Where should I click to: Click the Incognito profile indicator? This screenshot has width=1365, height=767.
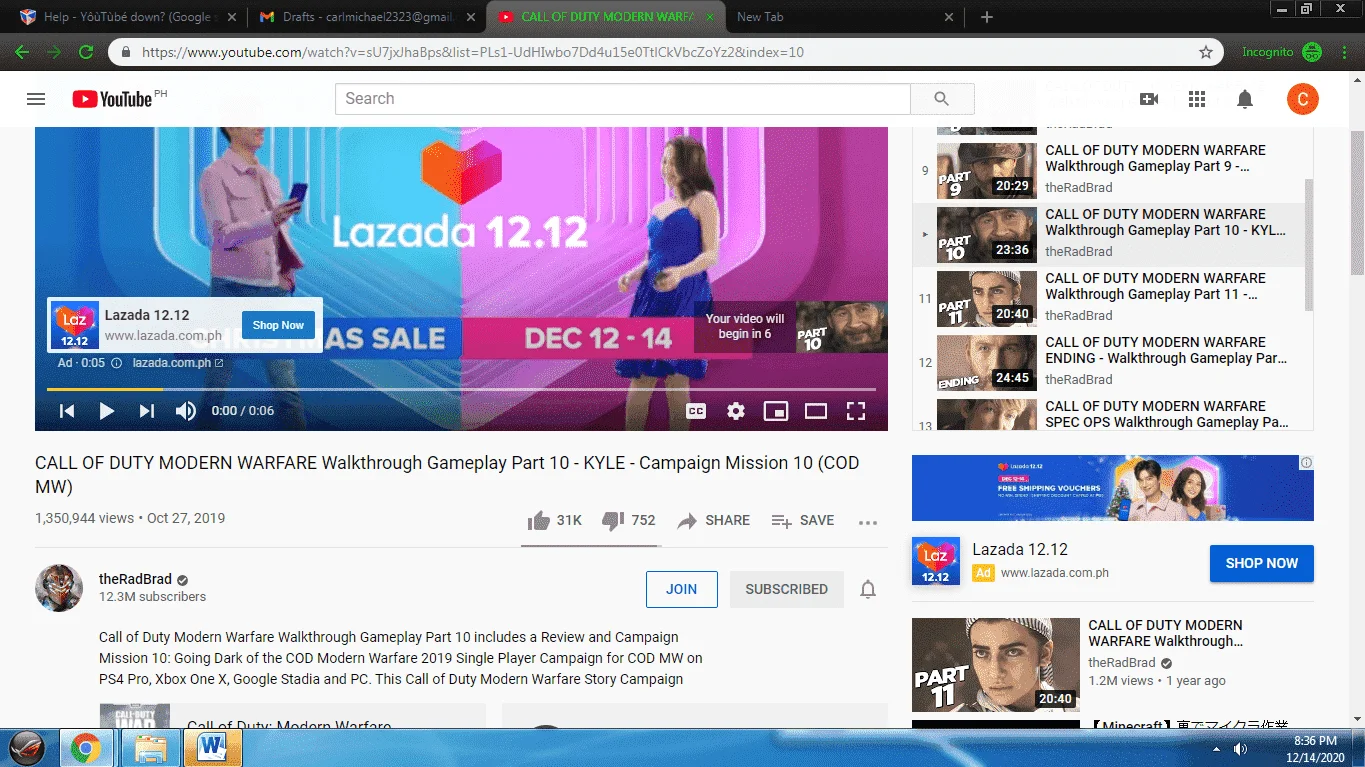pos(1282,52)
